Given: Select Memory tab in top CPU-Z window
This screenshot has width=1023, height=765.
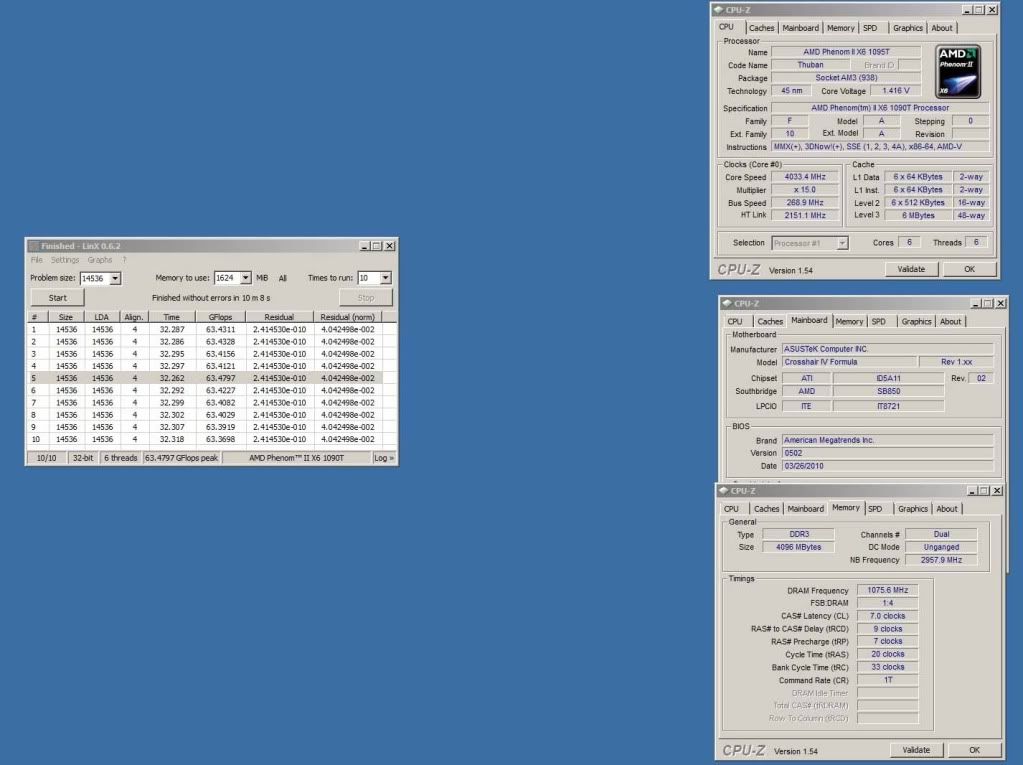Looking at the screenshot, I should (x=840, y=28).
